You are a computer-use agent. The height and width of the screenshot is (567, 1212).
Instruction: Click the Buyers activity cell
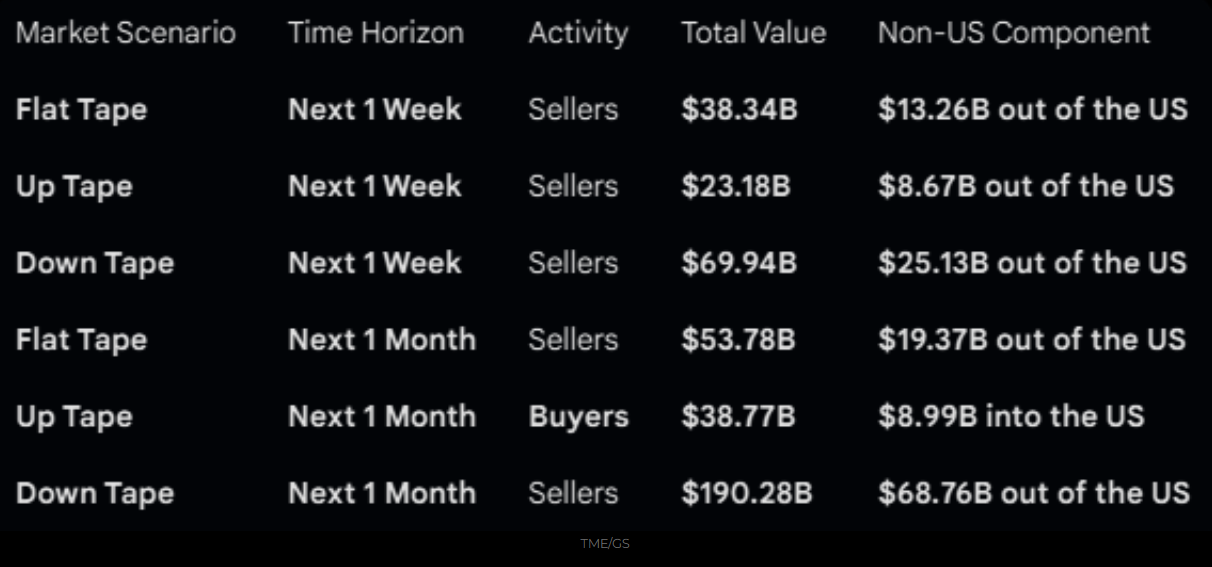[579, 416]
